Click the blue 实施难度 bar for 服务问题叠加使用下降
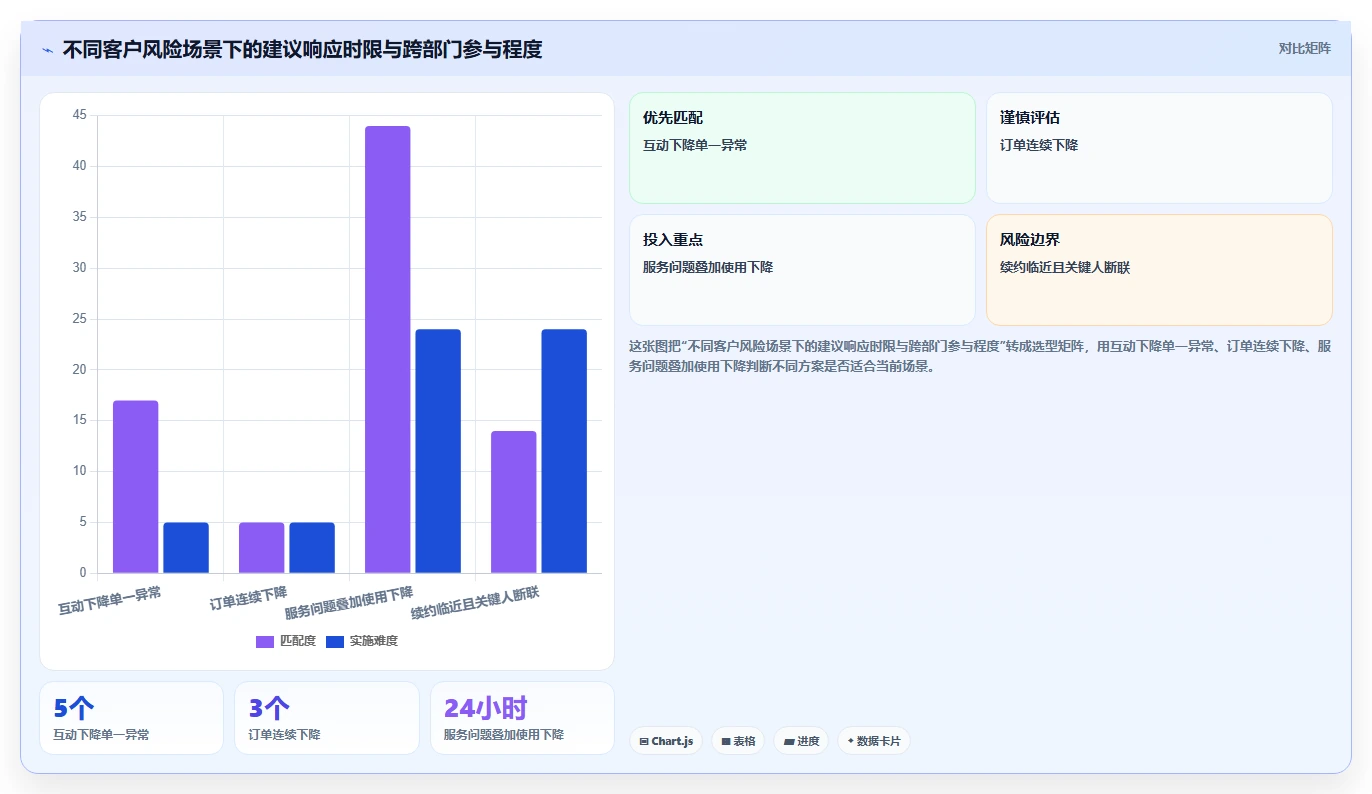This screenshot has height=794, width=1372. pyautogui.click(x=438, y=451)
